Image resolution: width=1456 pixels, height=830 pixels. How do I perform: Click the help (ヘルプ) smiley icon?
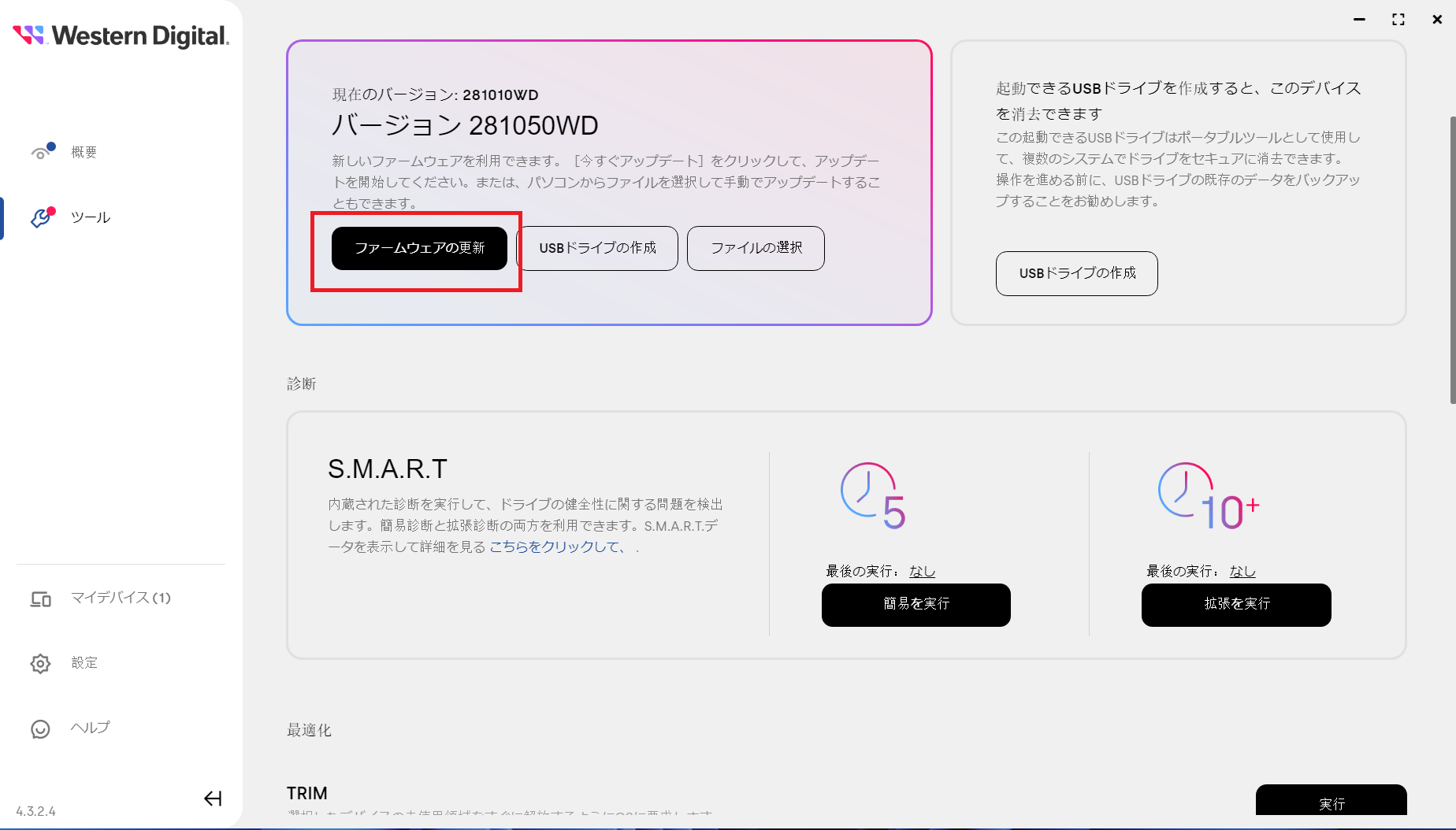click(40, 728)
